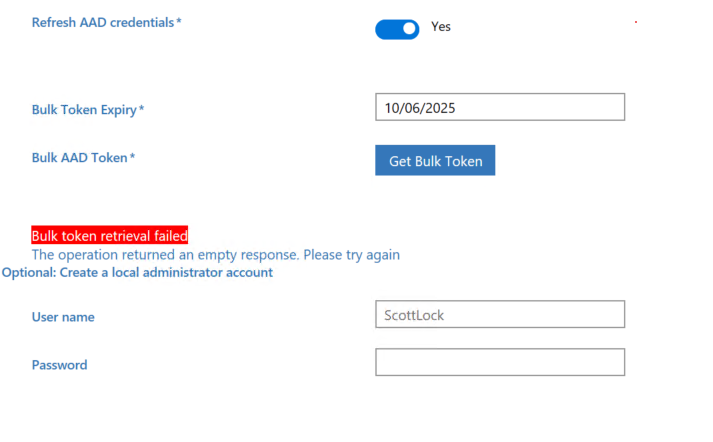Click the Refresh AAD credentials label
The height and width of the screenshot is (442, 713).
[103, 23]
